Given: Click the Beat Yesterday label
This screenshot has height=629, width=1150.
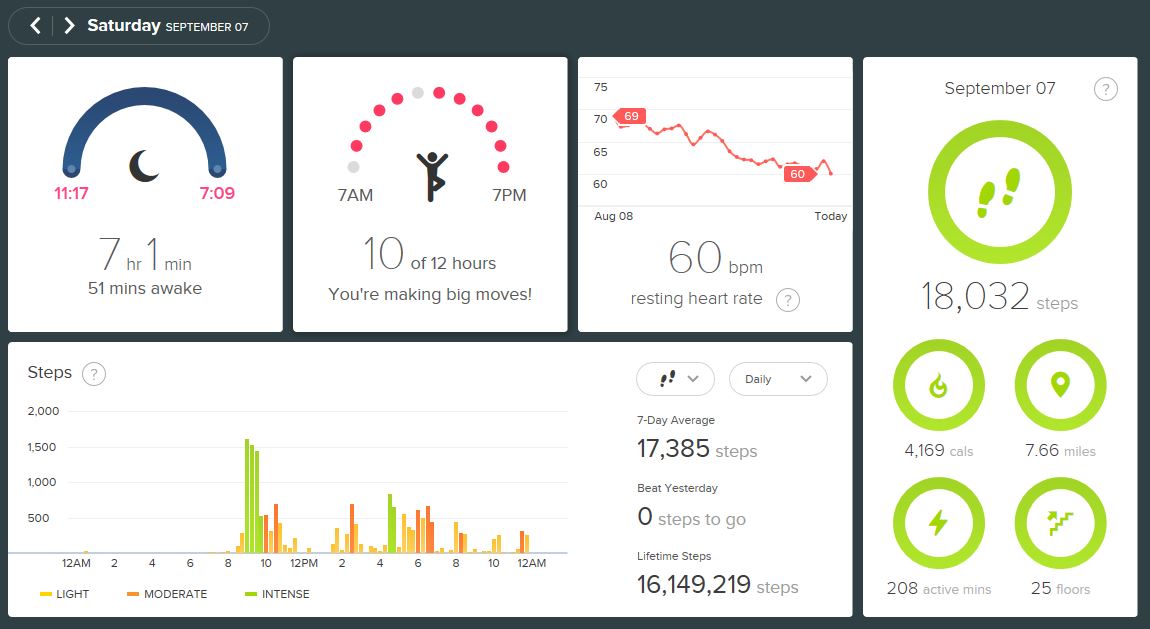Looking at the screenshot, I should point(677,488).
